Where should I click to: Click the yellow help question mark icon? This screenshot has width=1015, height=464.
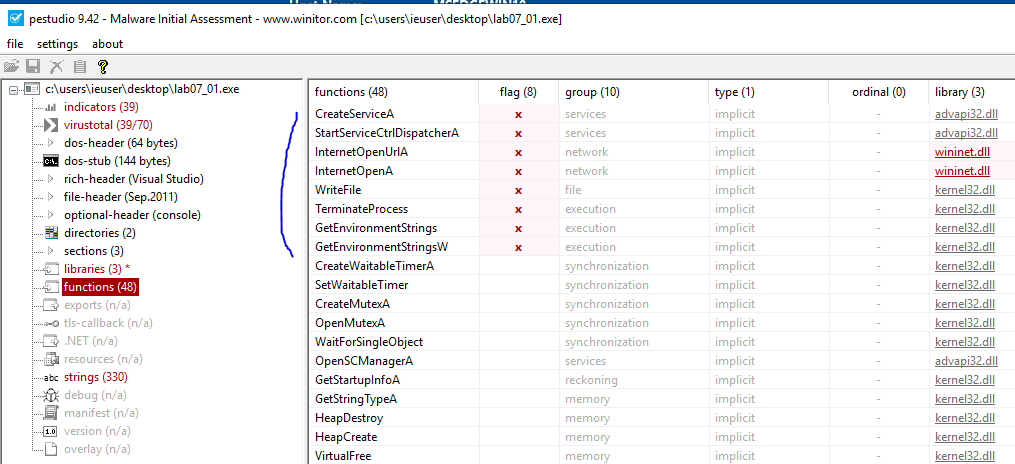(x=102, y=66)
